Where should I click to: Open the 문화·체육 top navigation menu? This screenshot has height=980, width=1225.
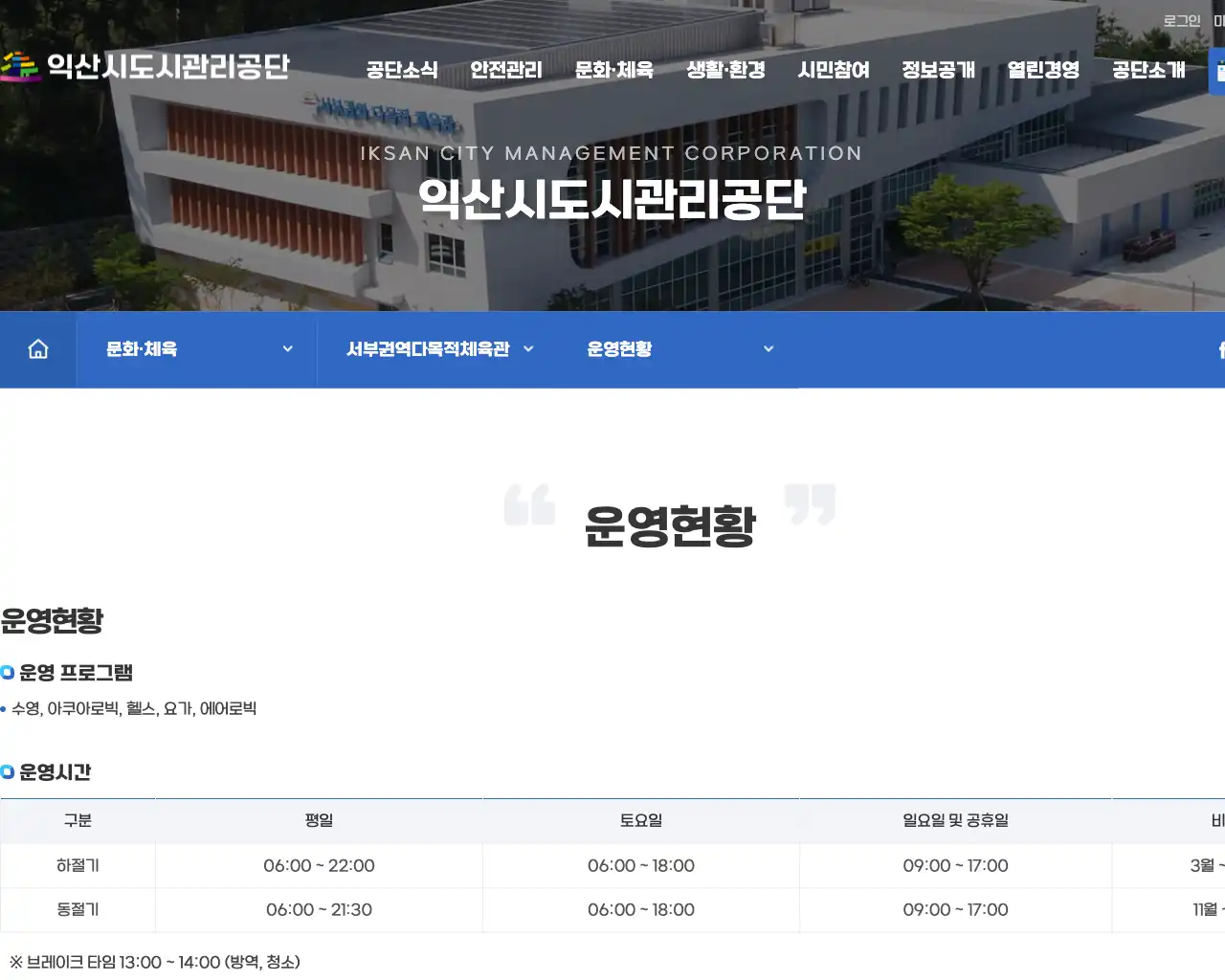[613, 70]
